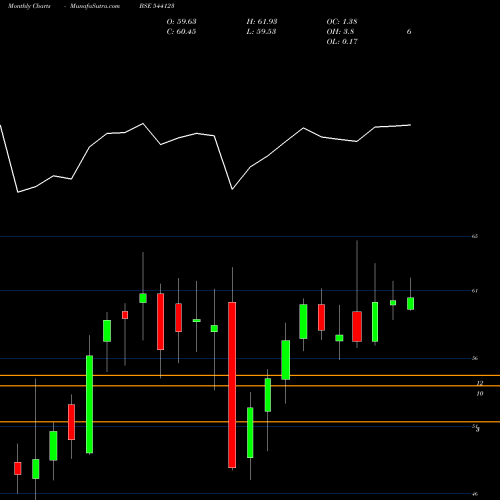
Task: Click price axis label '56'
Action: [x=475, y=358]
